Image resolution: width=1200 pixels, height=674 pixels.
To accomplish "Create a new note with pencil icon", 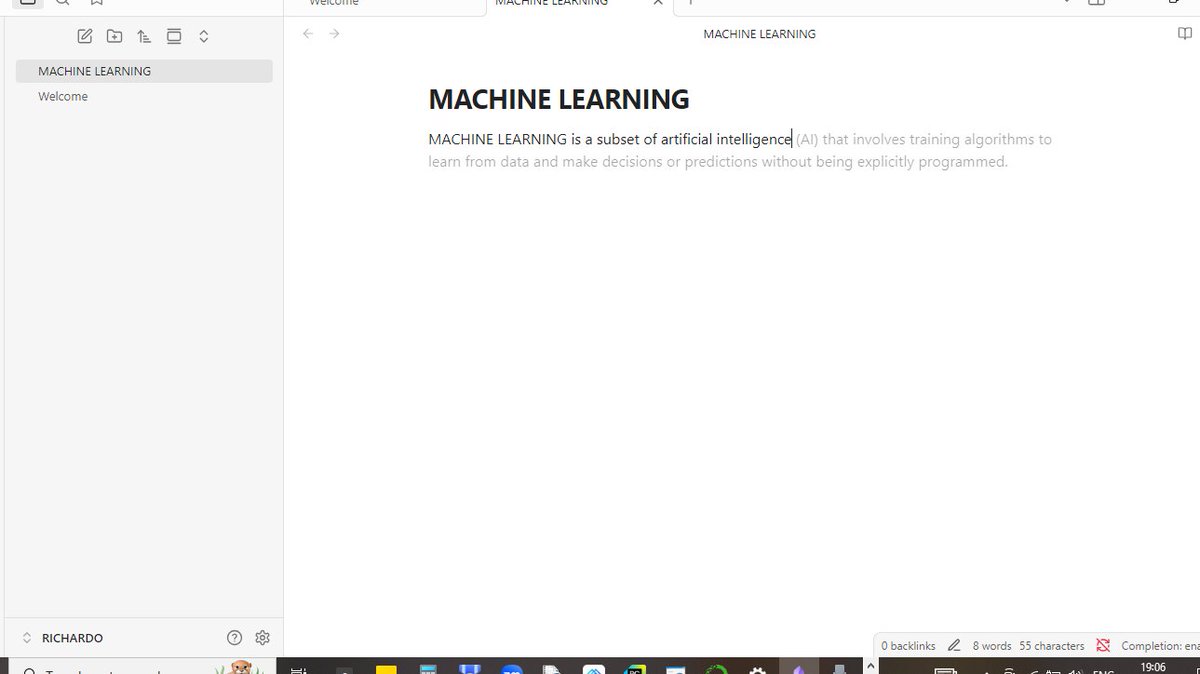I will [x=85, y=36].
